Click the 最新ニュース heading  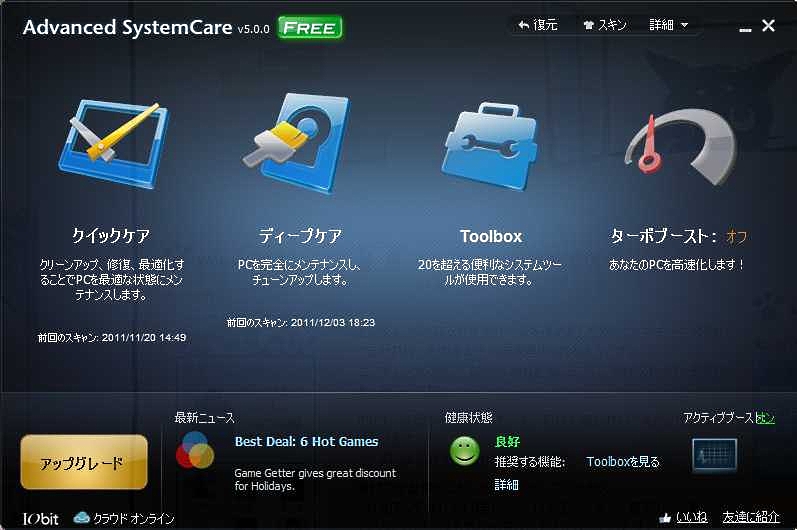(204, 418)
